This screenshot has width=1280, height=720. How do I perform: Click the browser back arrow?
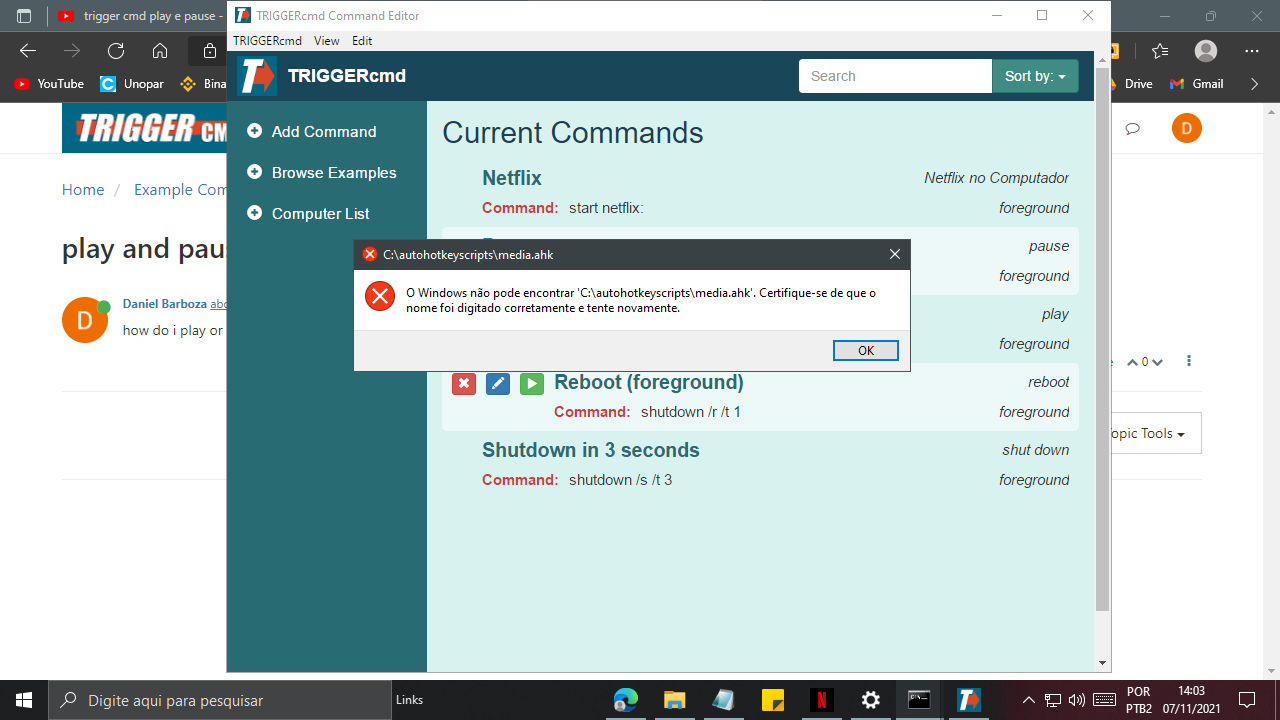pyautogui.click(x=27, y=51)
